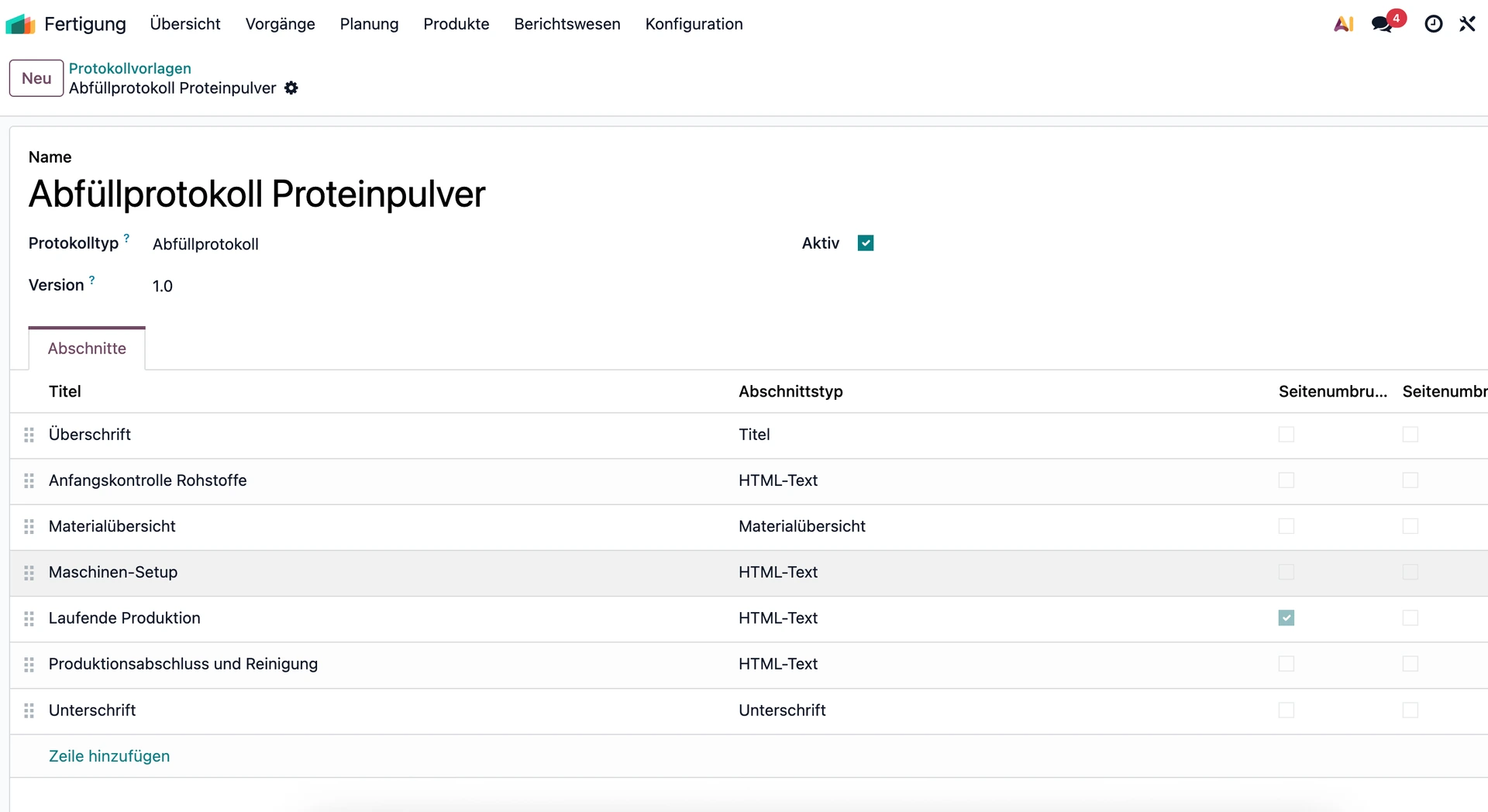Image resolution: width=1488 pixels, height=812 pixels.
Task: Click the Fertigung app logo icon
Action: tap(20, 24)
